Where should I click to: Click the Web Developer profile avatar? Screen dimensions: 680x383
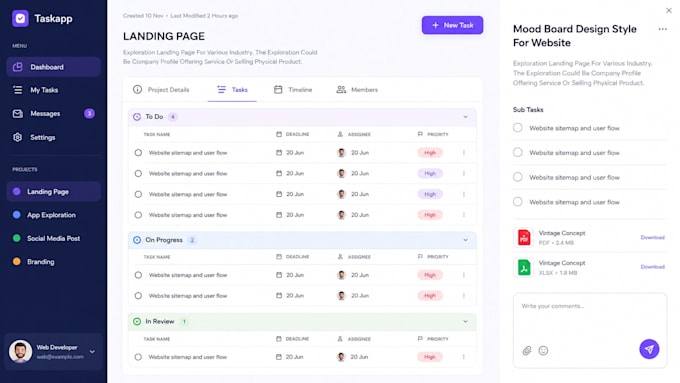click(x=20, y=351)
